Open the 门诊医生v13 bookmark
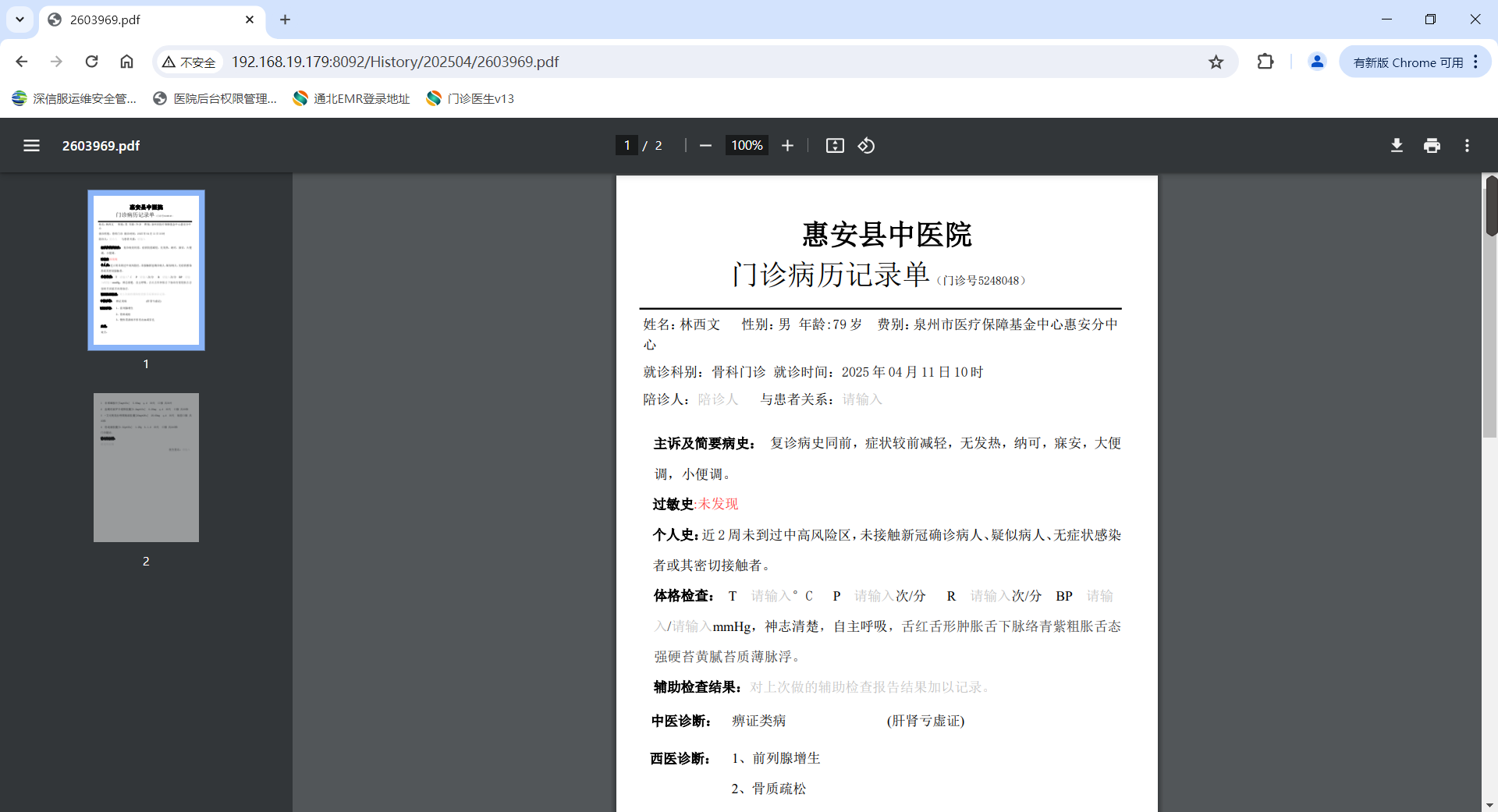This screenshot has height=812, width=1498. tap(470, 98)
